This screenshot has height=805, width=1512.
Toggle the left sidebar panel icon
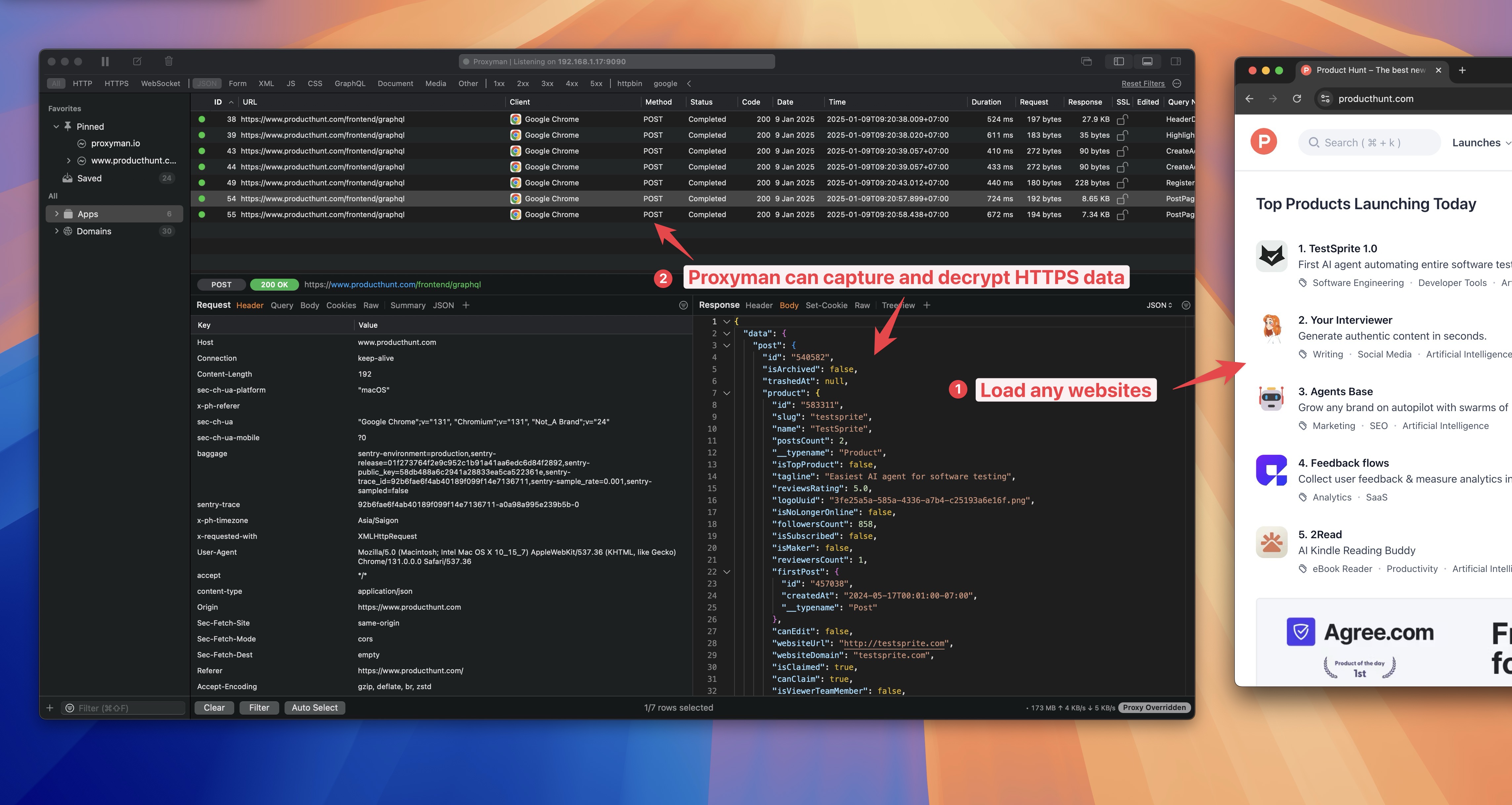1119,61
